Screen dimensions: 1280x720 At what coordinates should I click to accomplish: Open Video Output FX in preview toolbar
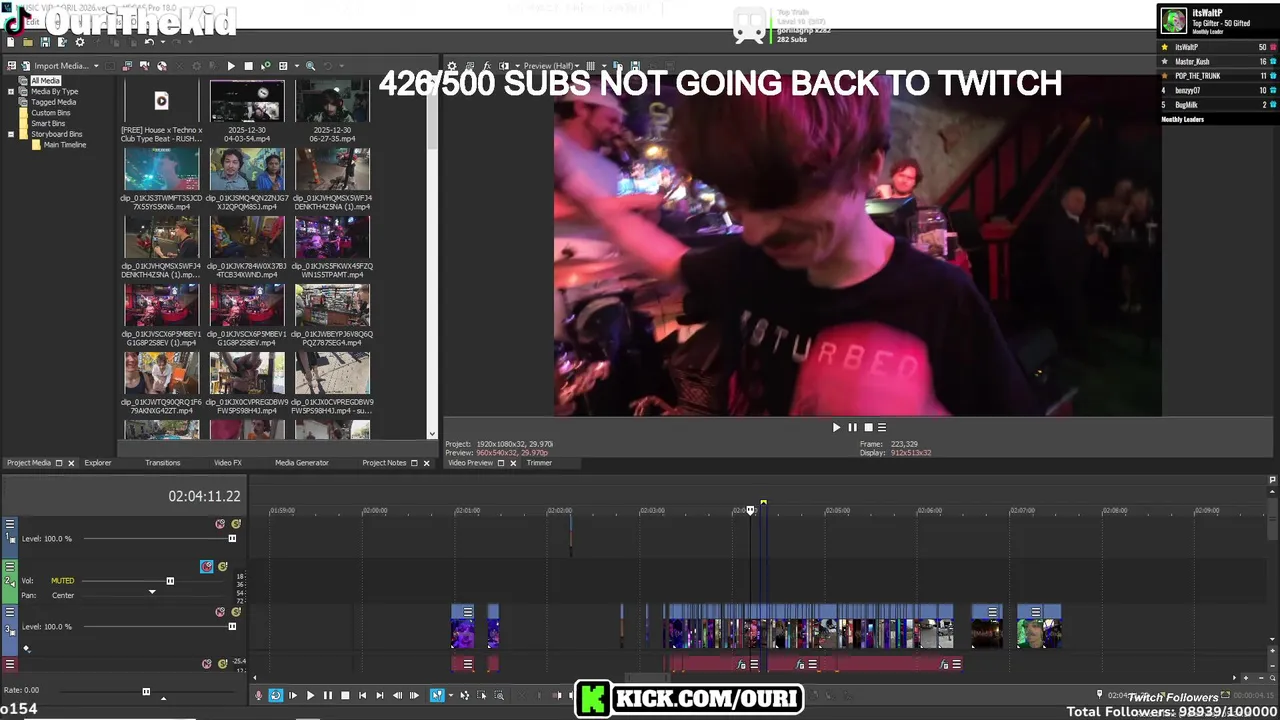(x=486, y=66)
